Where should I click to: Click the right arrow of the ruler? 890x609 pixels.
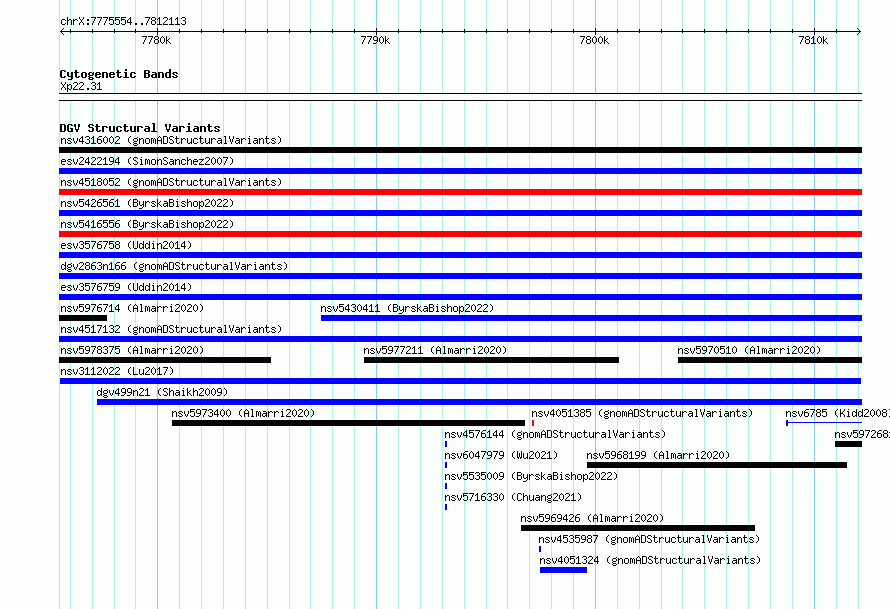click(x=859, y=31)
